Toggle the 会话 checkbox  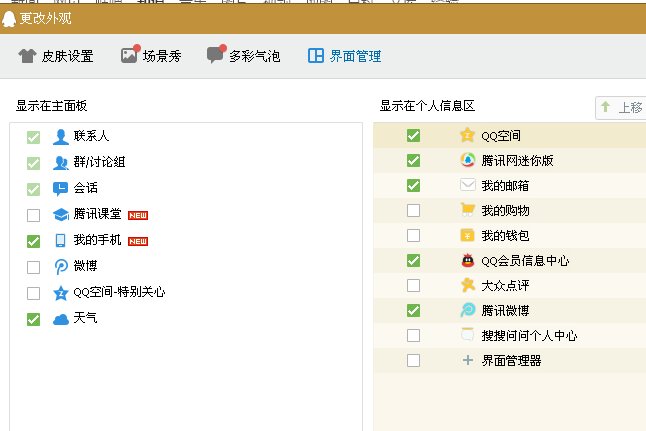[x=33, y=189]
